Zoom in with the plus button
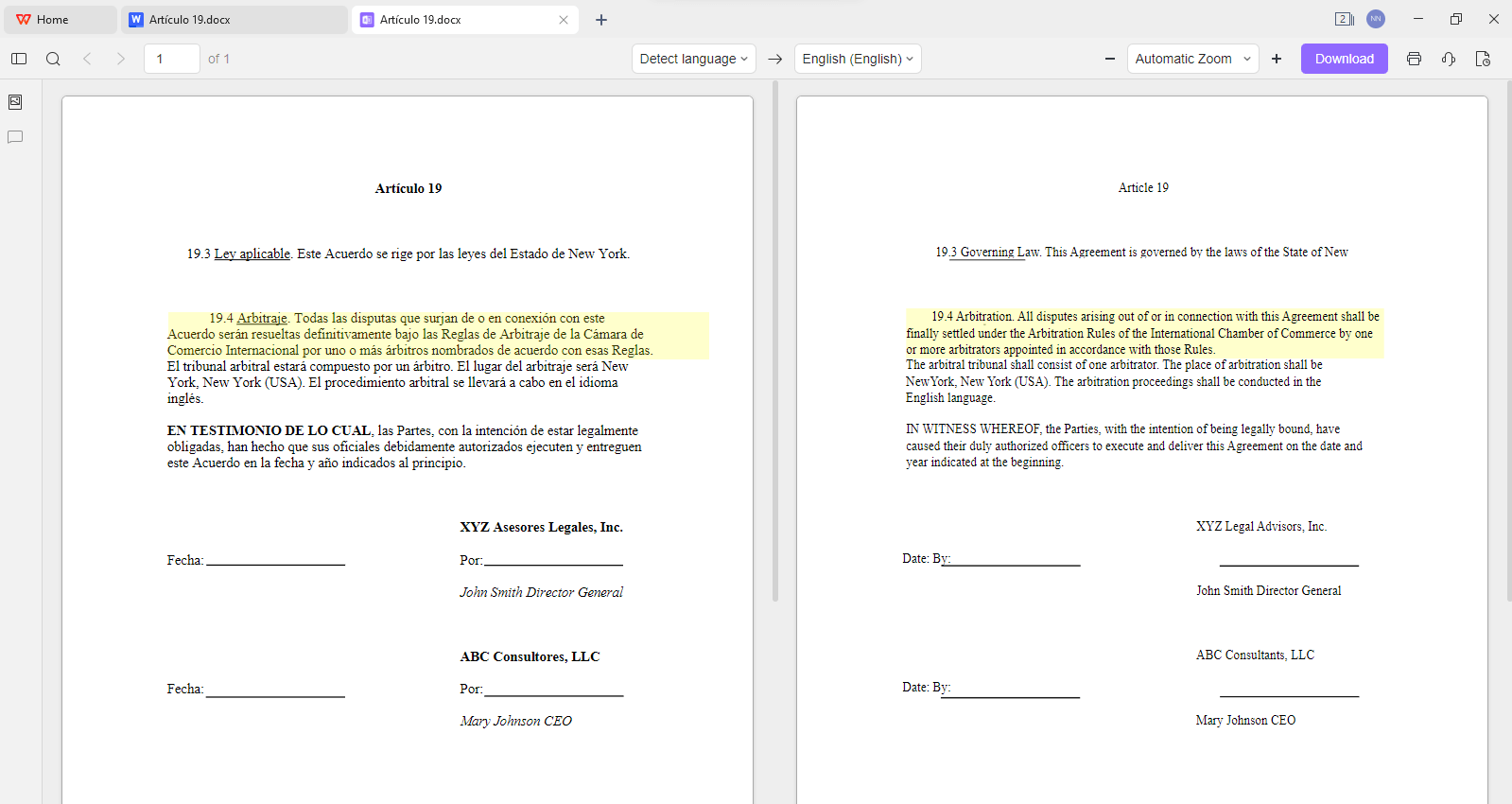The height and width of the screenshot is (804, 1512). [x=1277, y=59]
